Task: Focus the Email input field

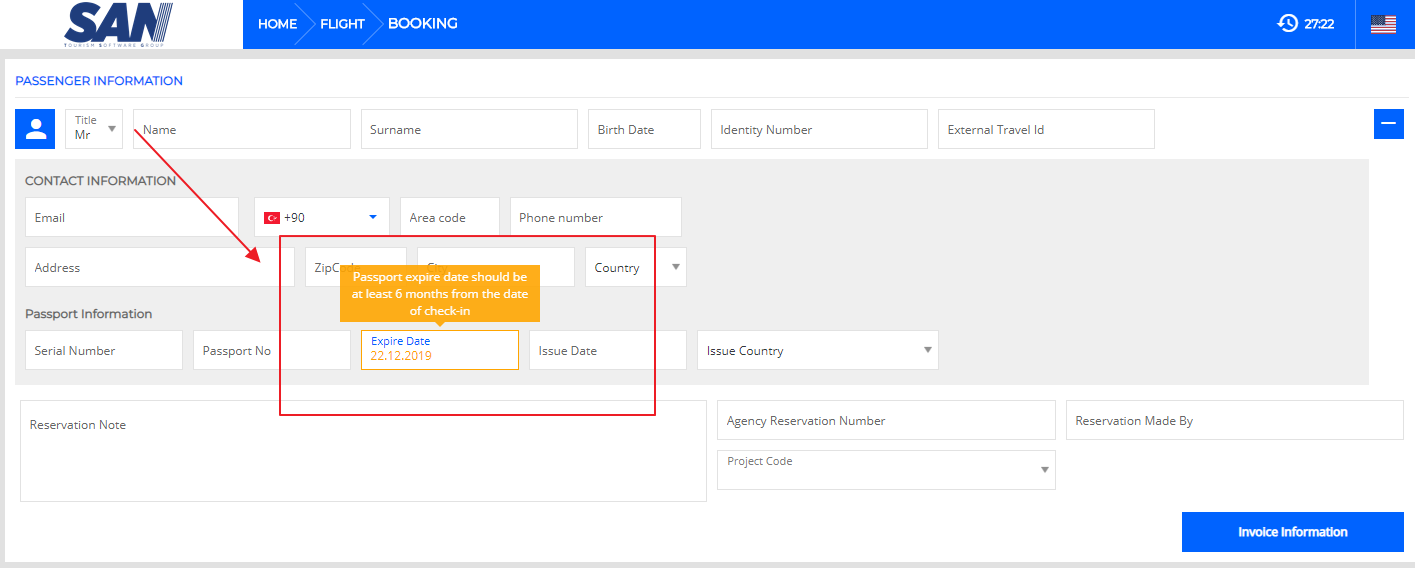Action: tap(131, 217)
